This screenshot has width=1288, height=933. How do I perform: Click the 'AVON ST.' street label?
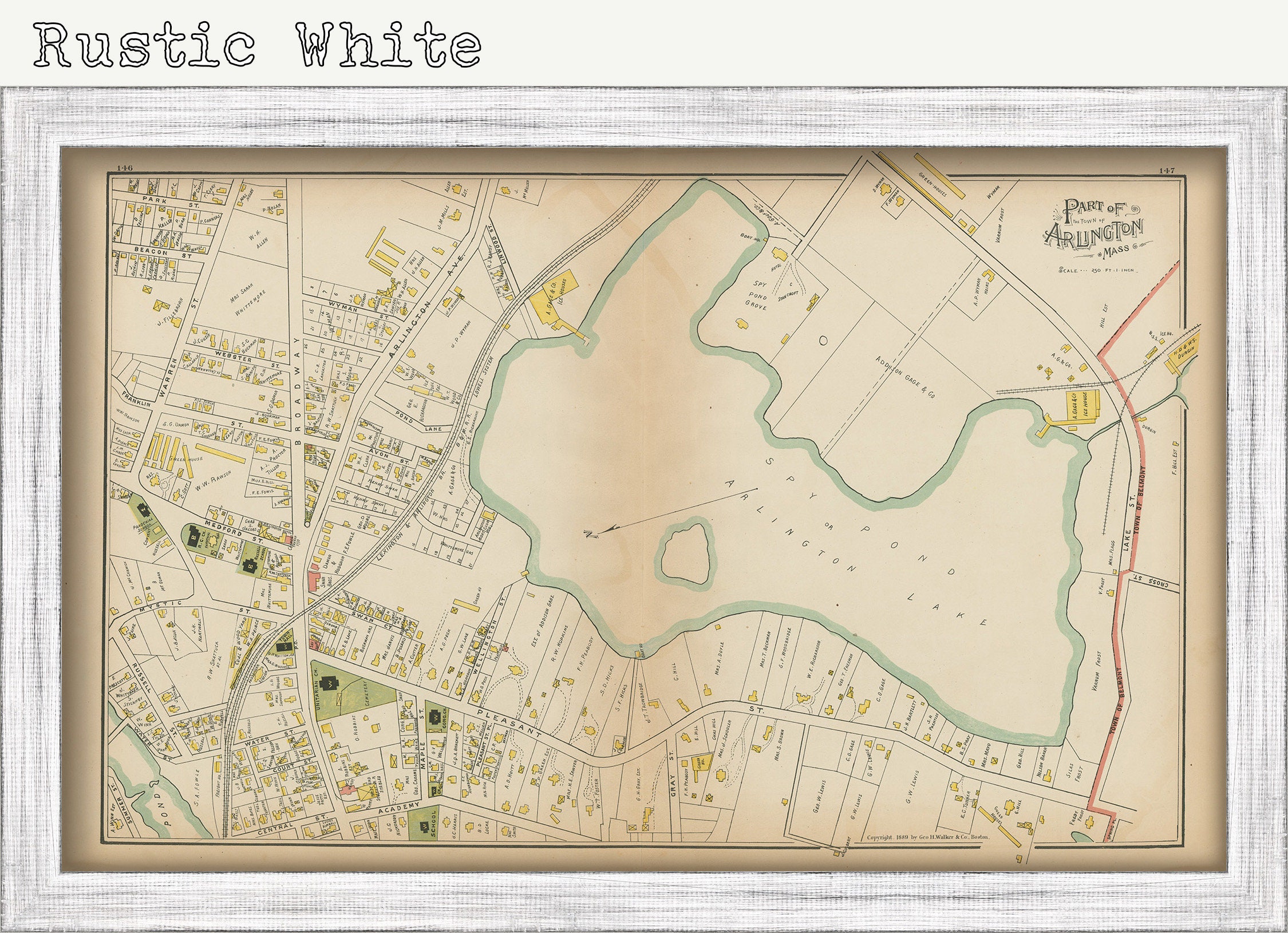[x=390, y=457]
